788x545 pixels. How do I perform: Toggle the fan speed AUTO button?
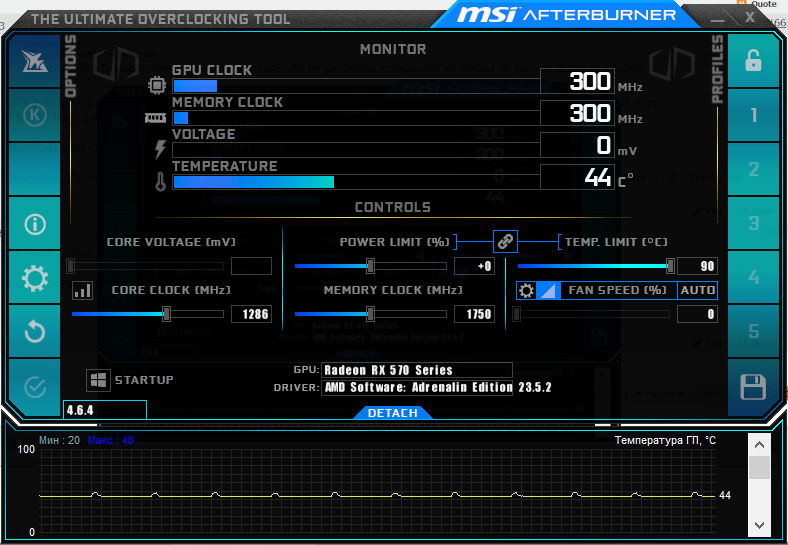click(697, 291)
